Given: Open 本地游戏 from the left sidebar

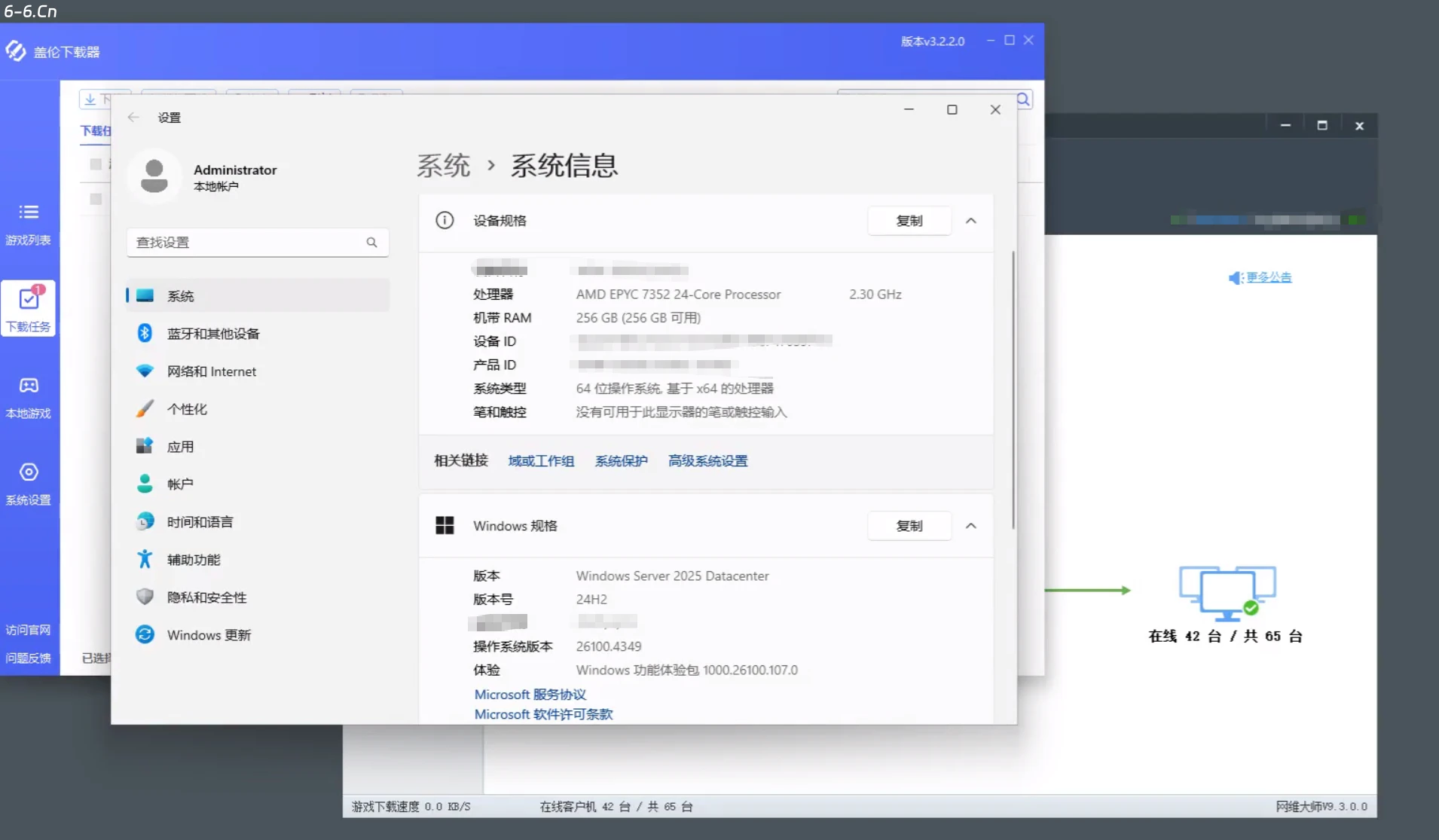Looking at the screenshot, I should [28, 396].
